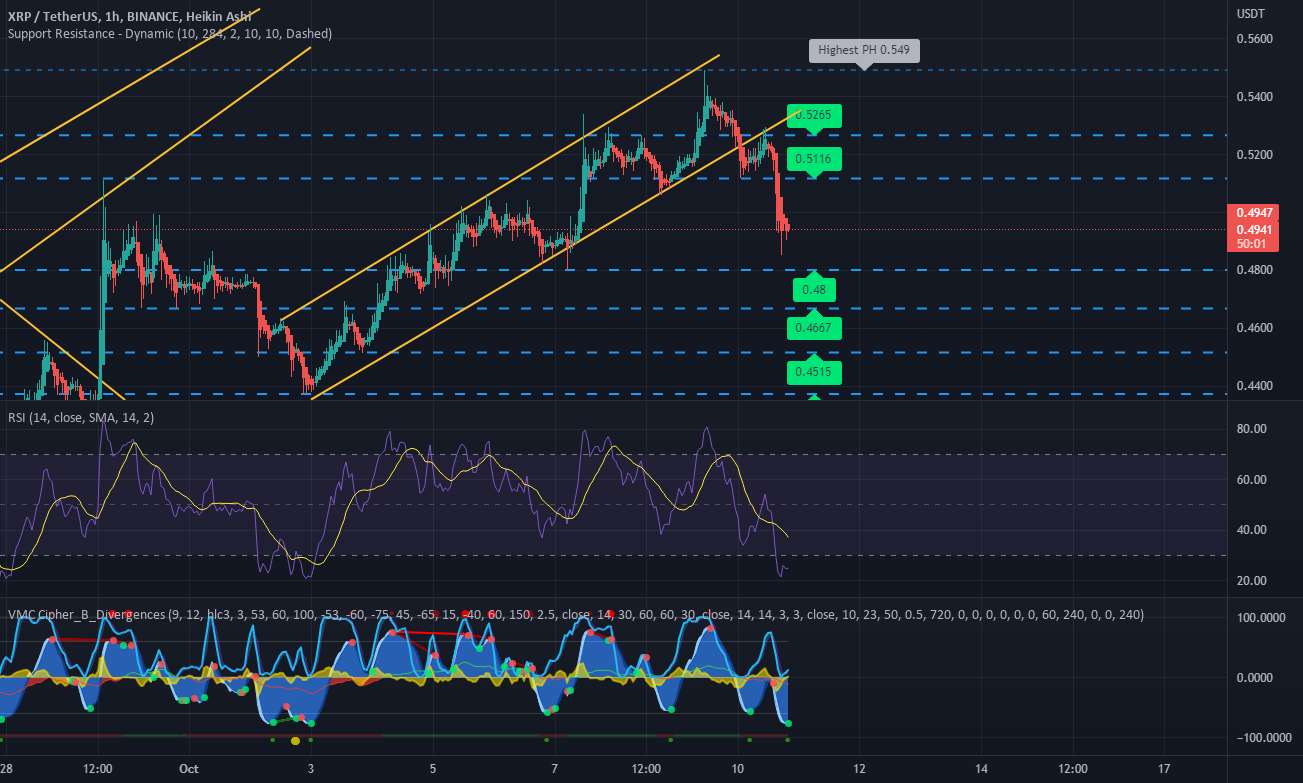Click the 60.00 RSI axis value
The image size is (1303, 783).
pyautogui.click(x=1252, y=480)
